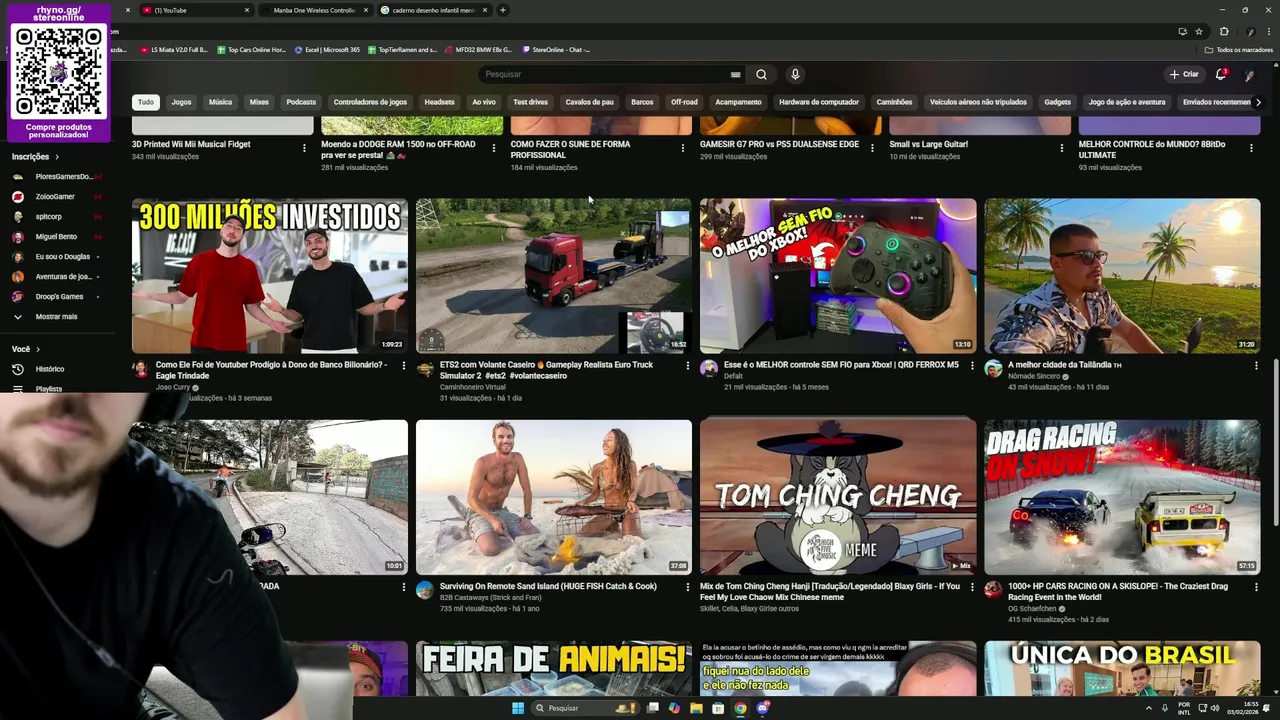Expand Mostrar mais in subscriptions list

coord(56,317)
